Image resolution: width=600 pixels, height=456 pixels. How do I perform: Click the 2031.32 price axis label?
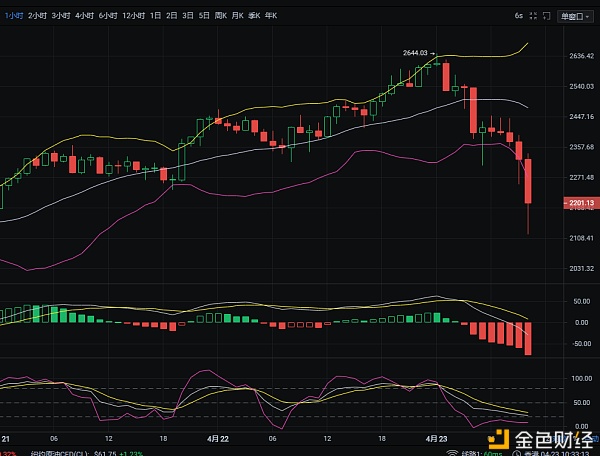pos(582,269)
